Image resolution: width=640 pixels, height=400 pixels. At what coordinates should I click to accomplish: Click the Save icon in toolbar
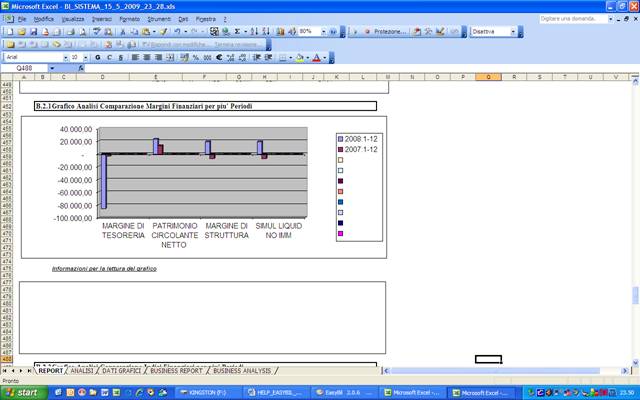[32, 32]
